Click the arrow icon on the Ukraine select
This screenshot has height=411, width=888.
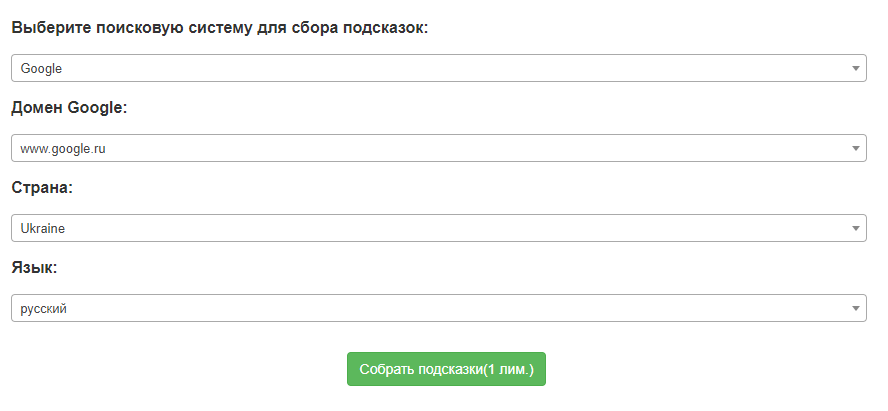coord(856,228)
